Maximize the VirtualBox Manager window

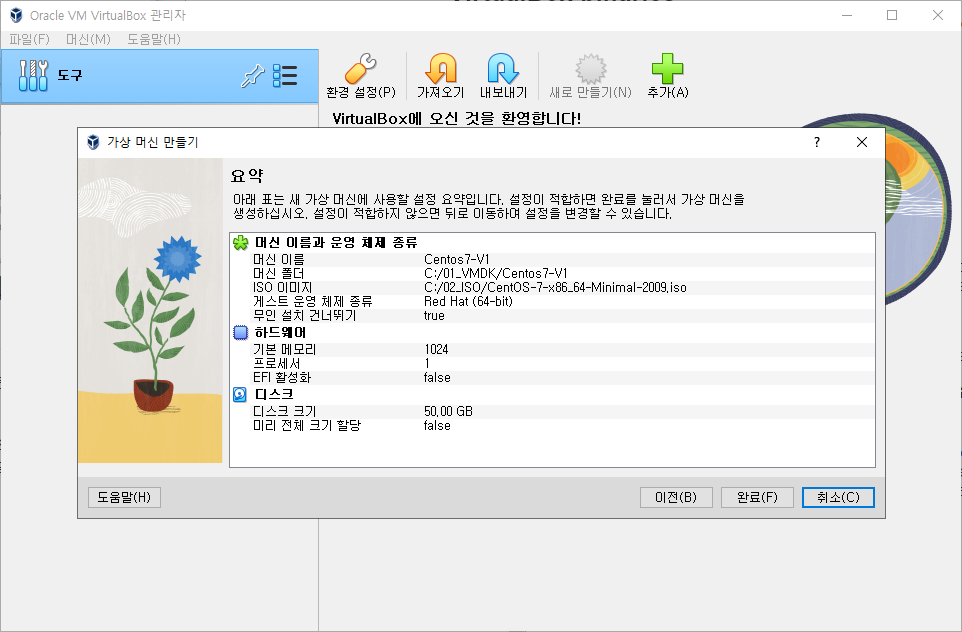coord(892,15)
